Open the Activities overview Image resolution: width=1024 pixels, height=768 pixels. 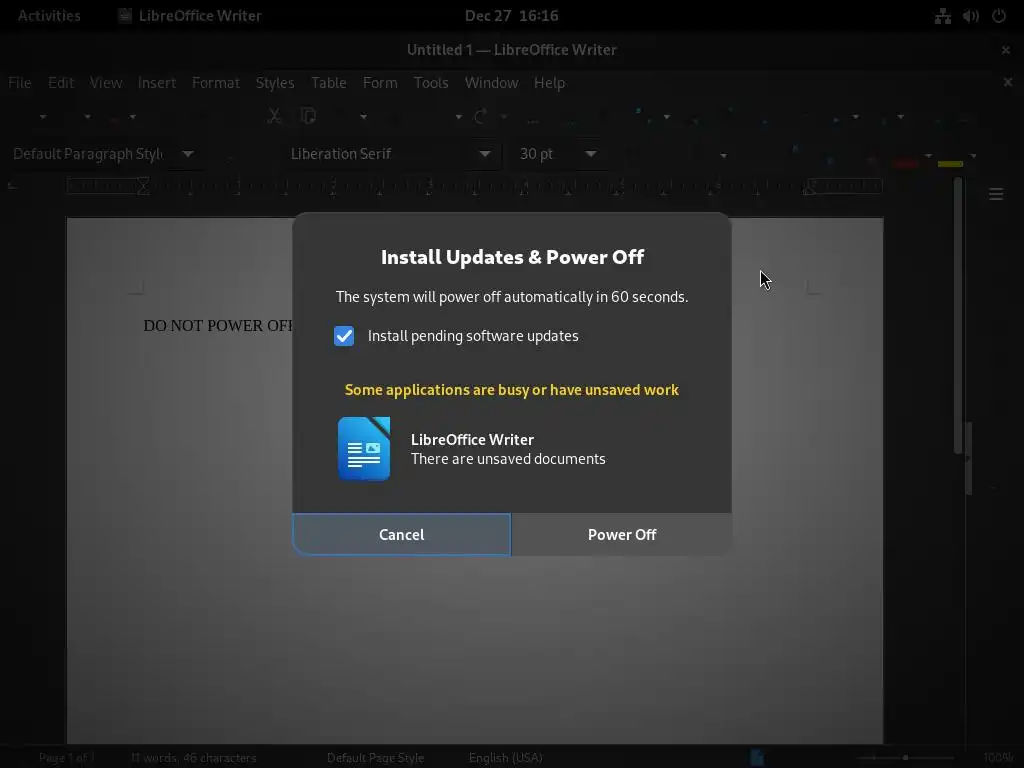49,16
